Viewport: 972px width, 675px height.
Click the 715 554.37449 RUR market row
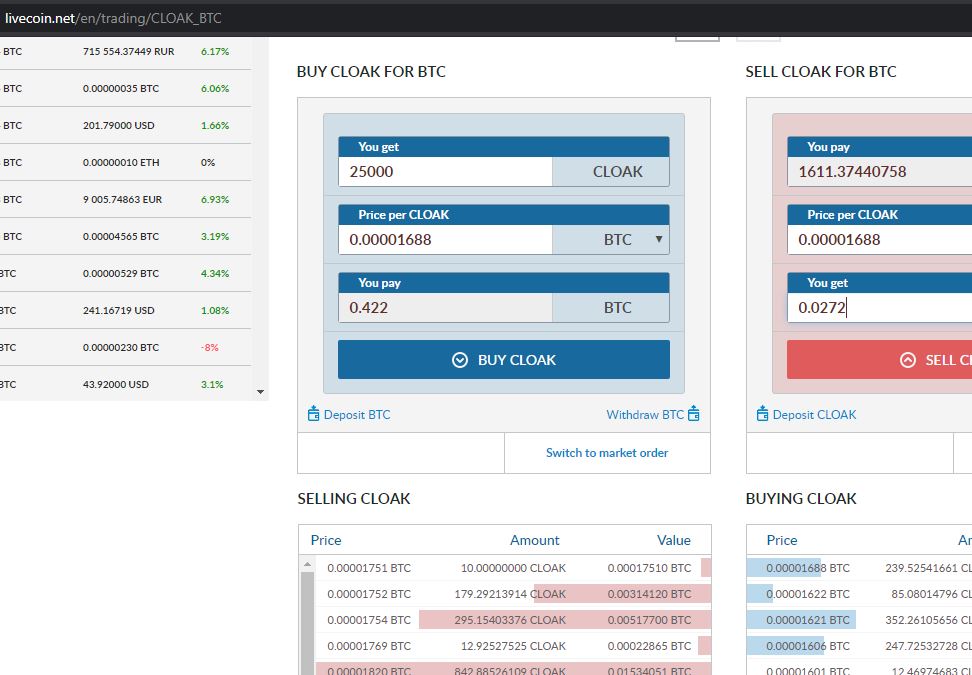pos(125,51)
